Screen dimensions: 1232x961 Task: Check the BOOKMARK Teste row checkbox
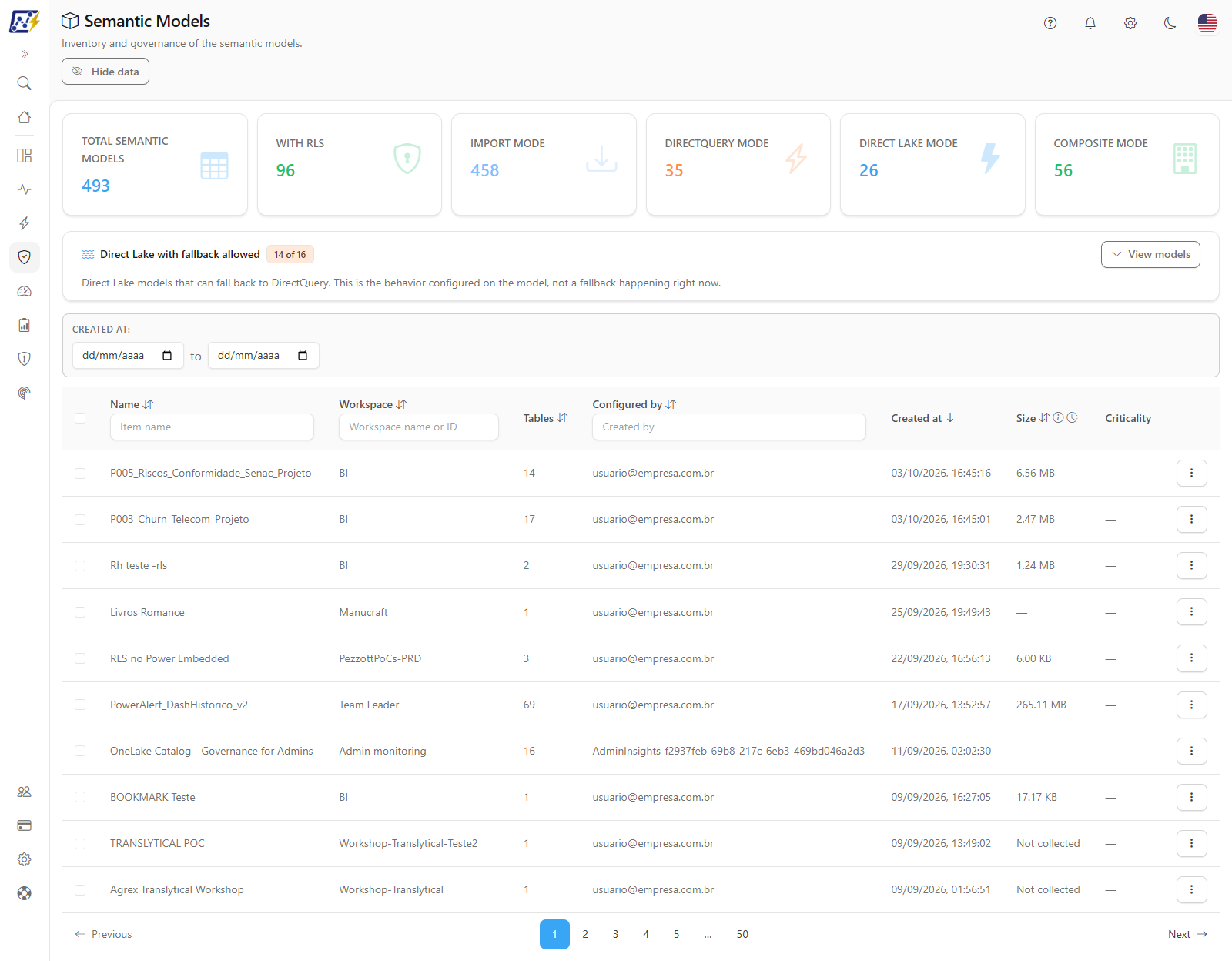80,797
